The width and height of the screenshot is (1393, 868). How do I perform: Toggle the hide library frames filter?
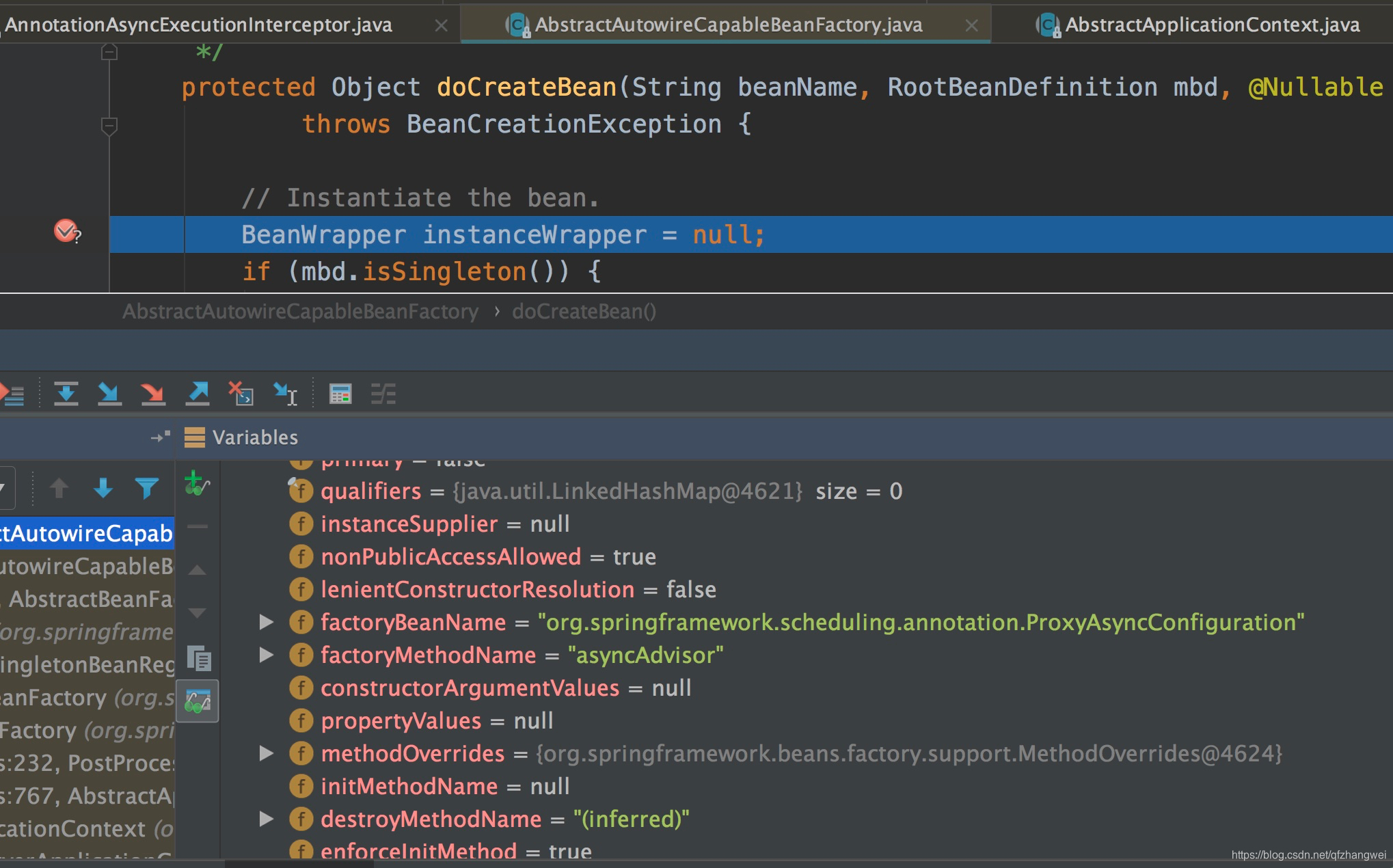coord(146,488)
